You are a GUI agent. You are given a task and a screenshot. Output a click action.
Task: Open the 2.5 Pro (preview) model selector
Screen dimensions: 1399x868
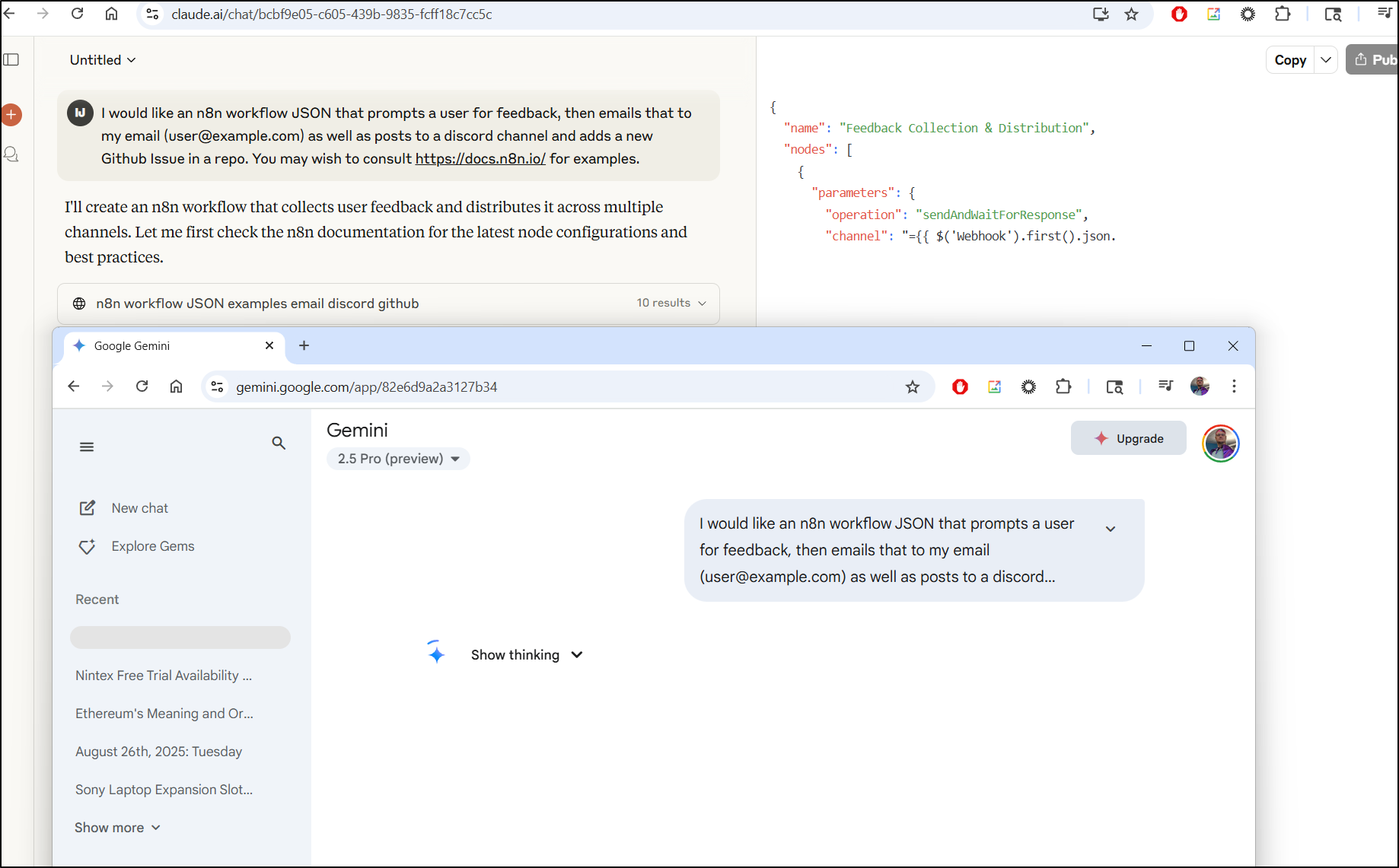(x=398, y=459)
